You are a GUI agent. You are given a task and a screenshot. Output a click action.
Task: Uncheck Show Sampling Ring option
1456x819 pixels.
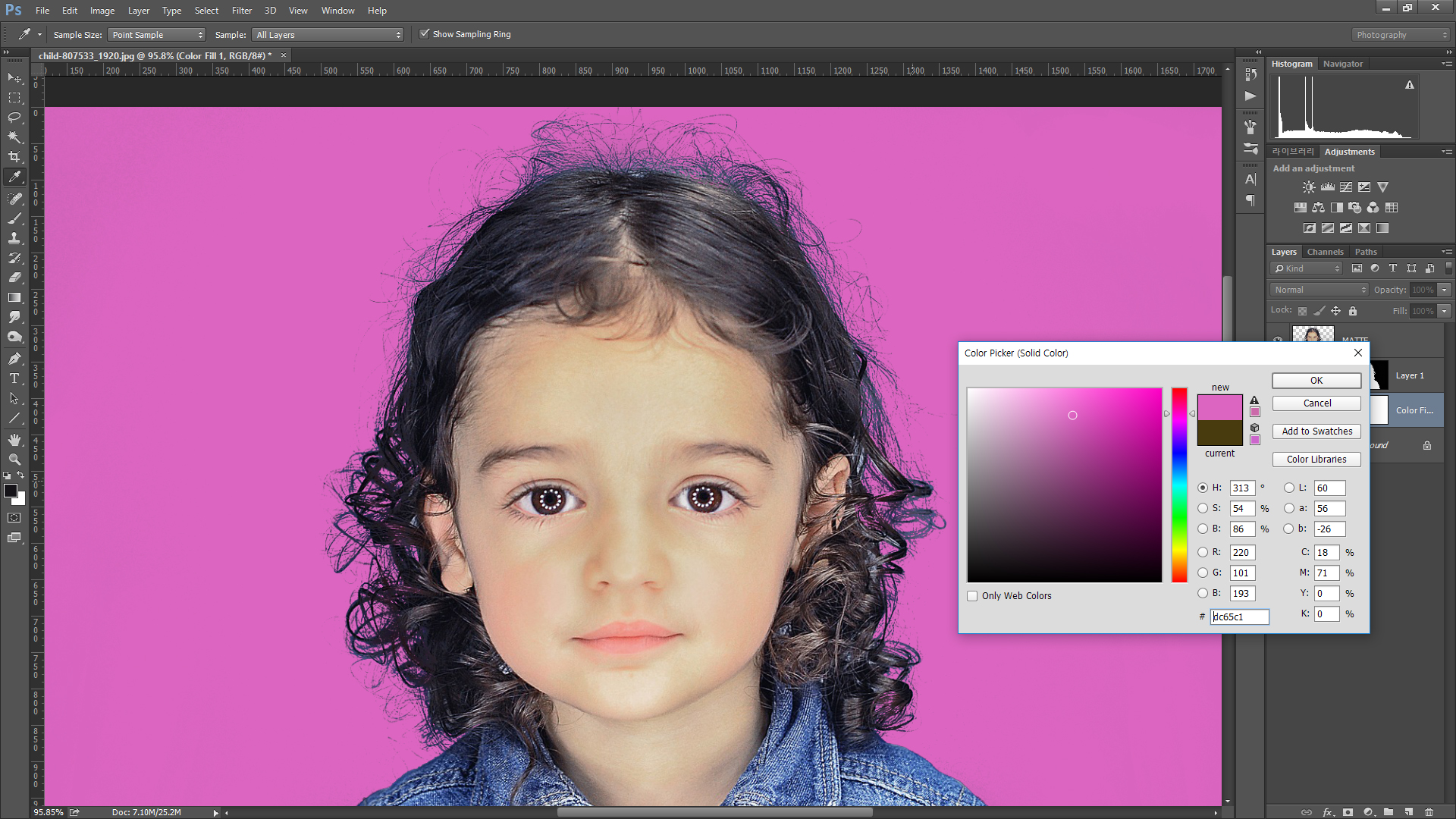click(425, 34)
